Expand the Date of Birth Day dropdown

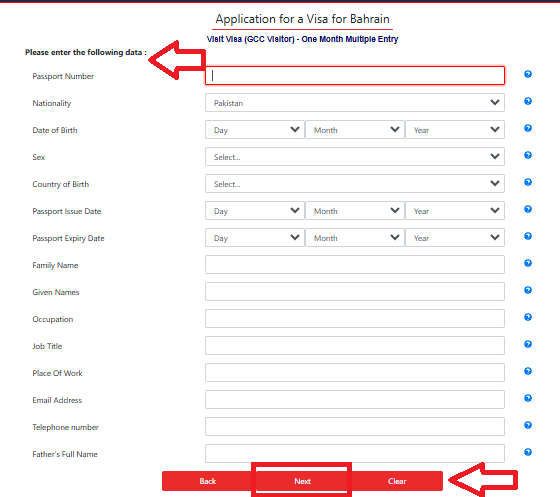click(255, 130)
